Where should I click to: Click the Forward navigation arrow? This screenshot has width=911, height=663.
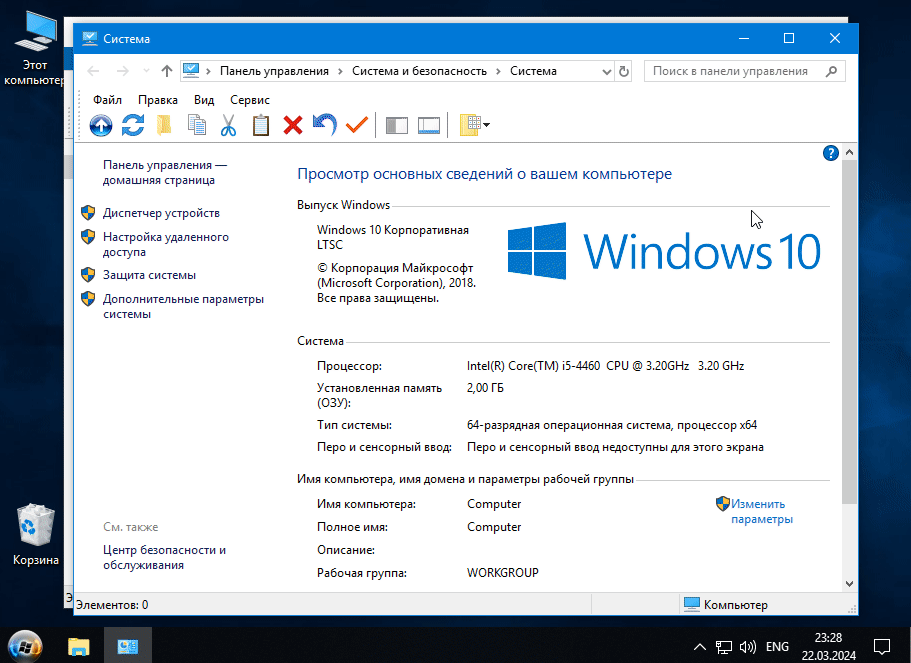tap(123, 71)
